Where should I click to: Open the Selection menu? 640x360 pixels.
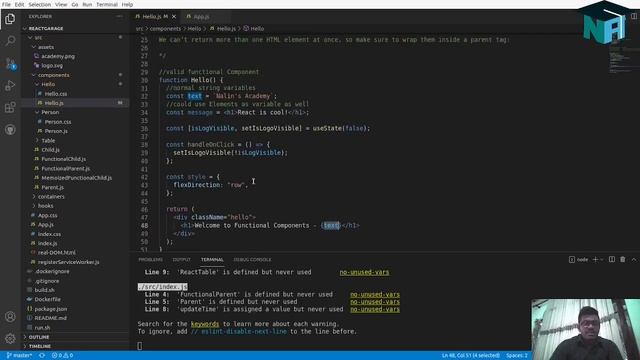click(x=40, y=4)
